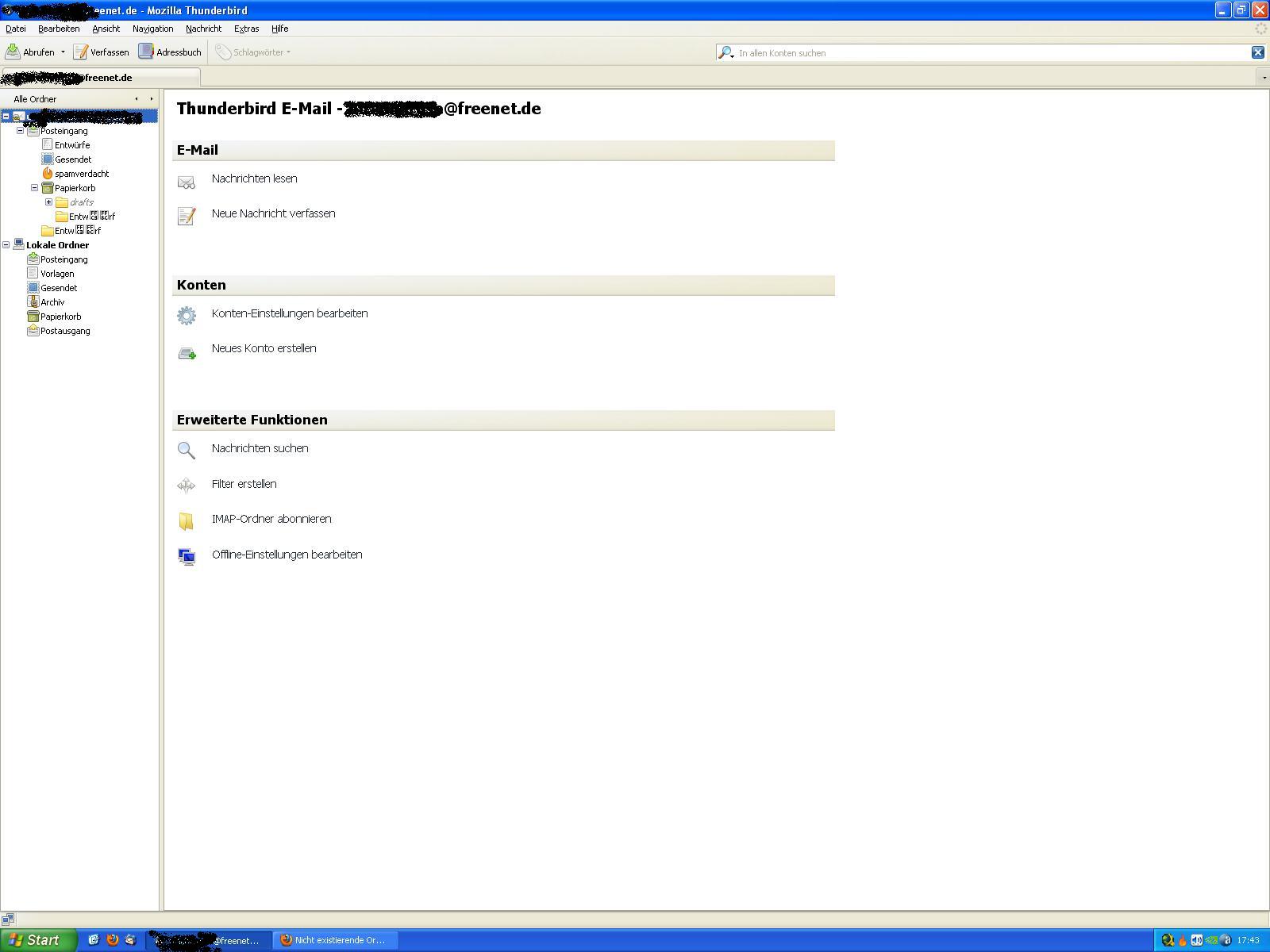Open Konten-Einstellungen bearbeiten
1270x952 pixels.
point(290,313)
